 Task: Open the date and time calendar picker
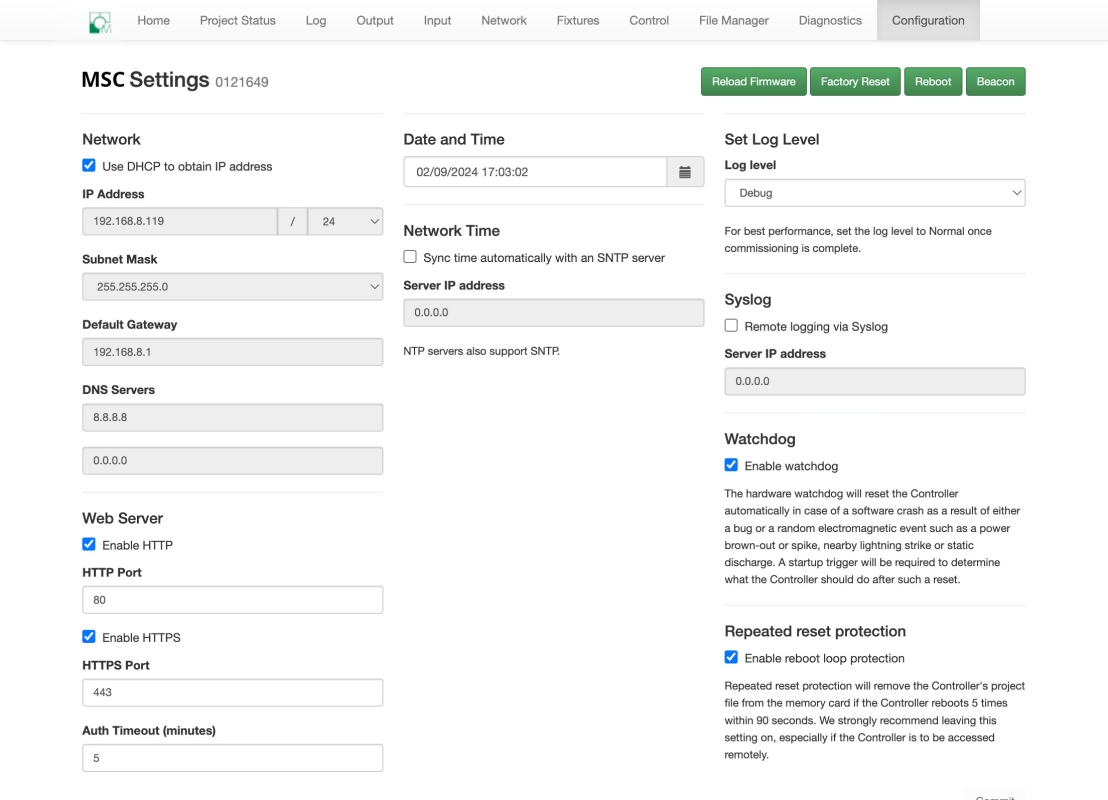tap(685, 172)
